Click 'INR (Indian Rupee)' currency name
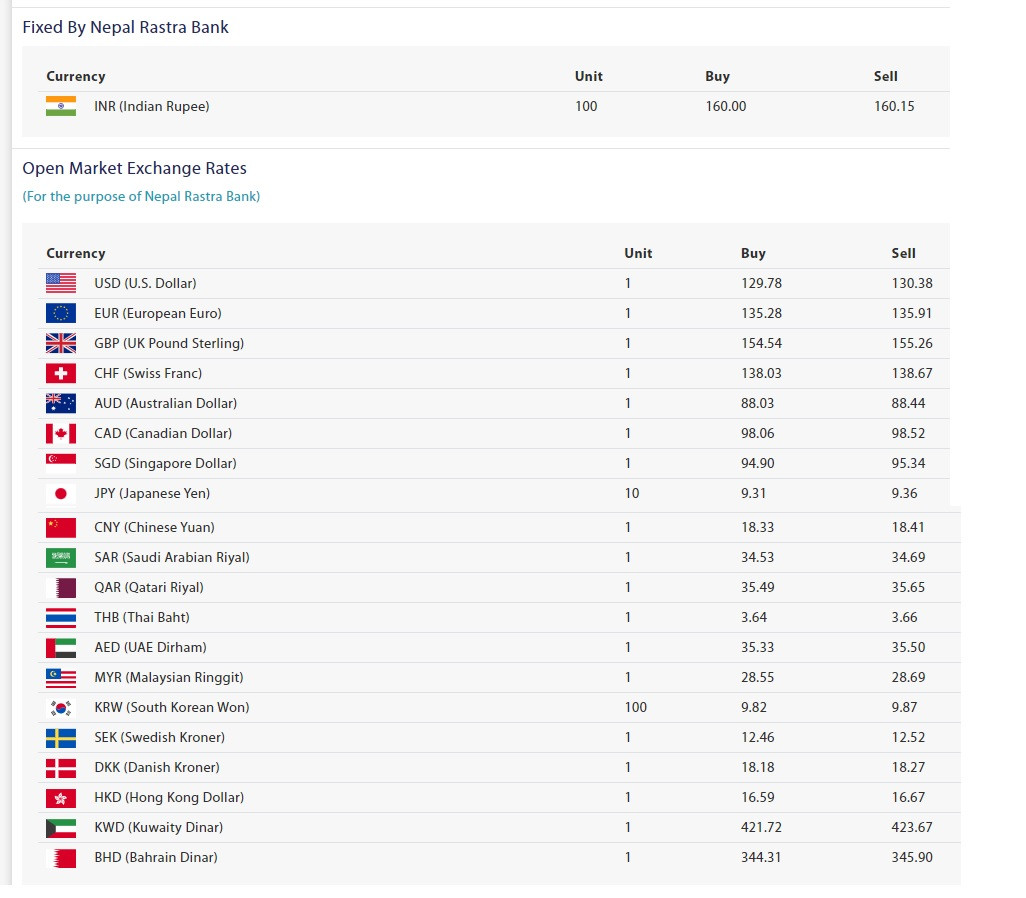 pyautogui.click(x=152, y=106)
